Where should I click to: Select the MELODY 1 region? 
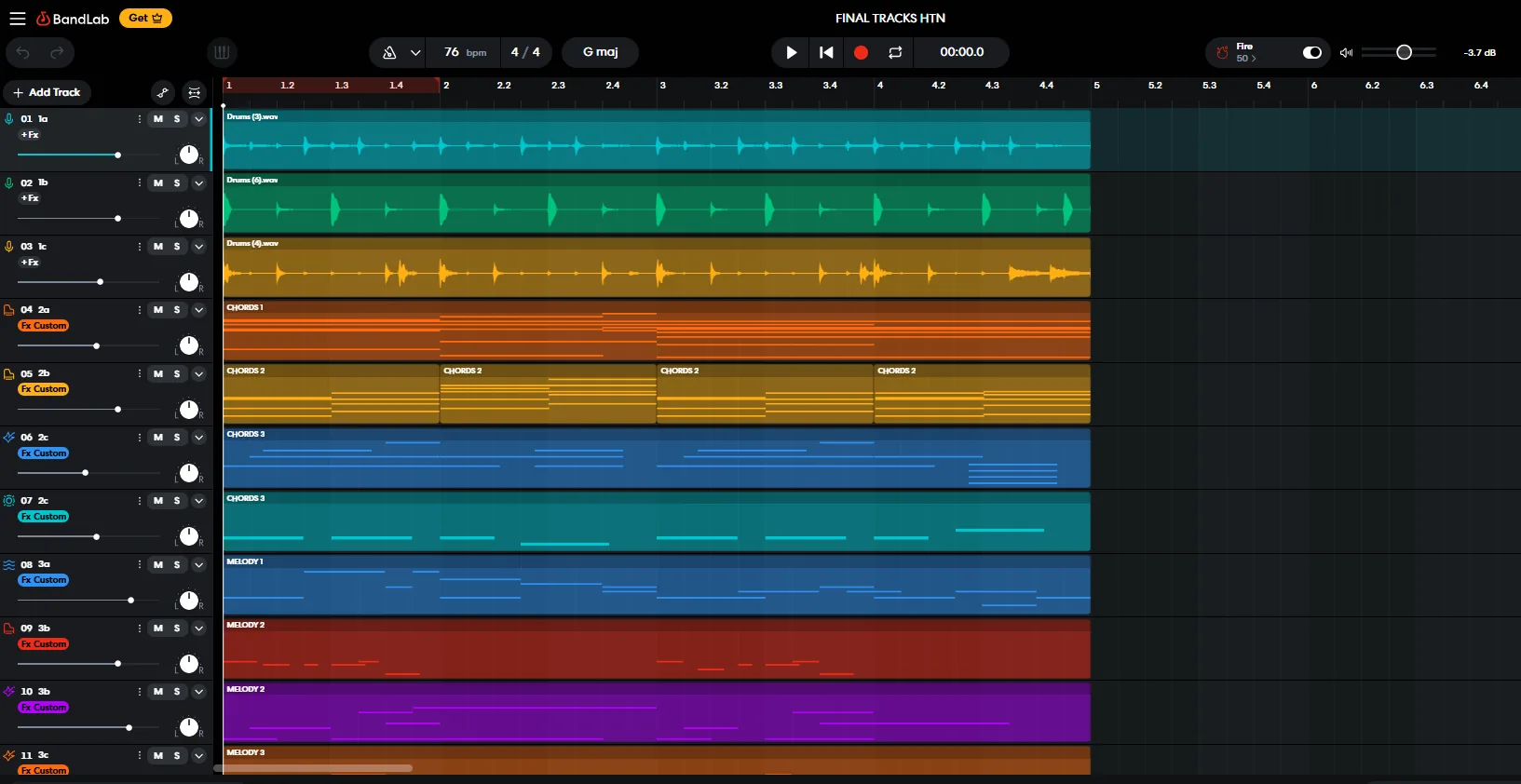click(x=657, y=585)
